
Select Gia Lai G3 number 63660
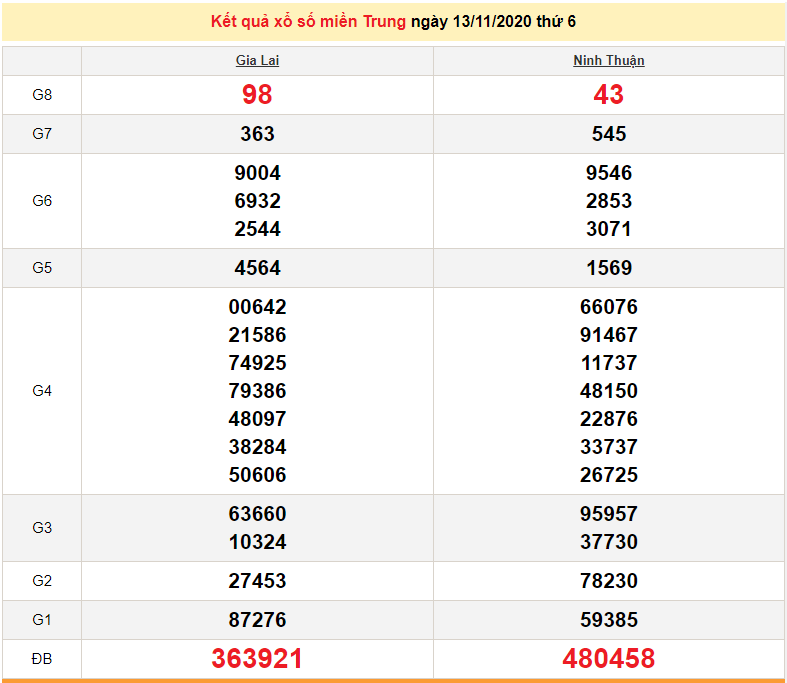[x=257, y=514]
